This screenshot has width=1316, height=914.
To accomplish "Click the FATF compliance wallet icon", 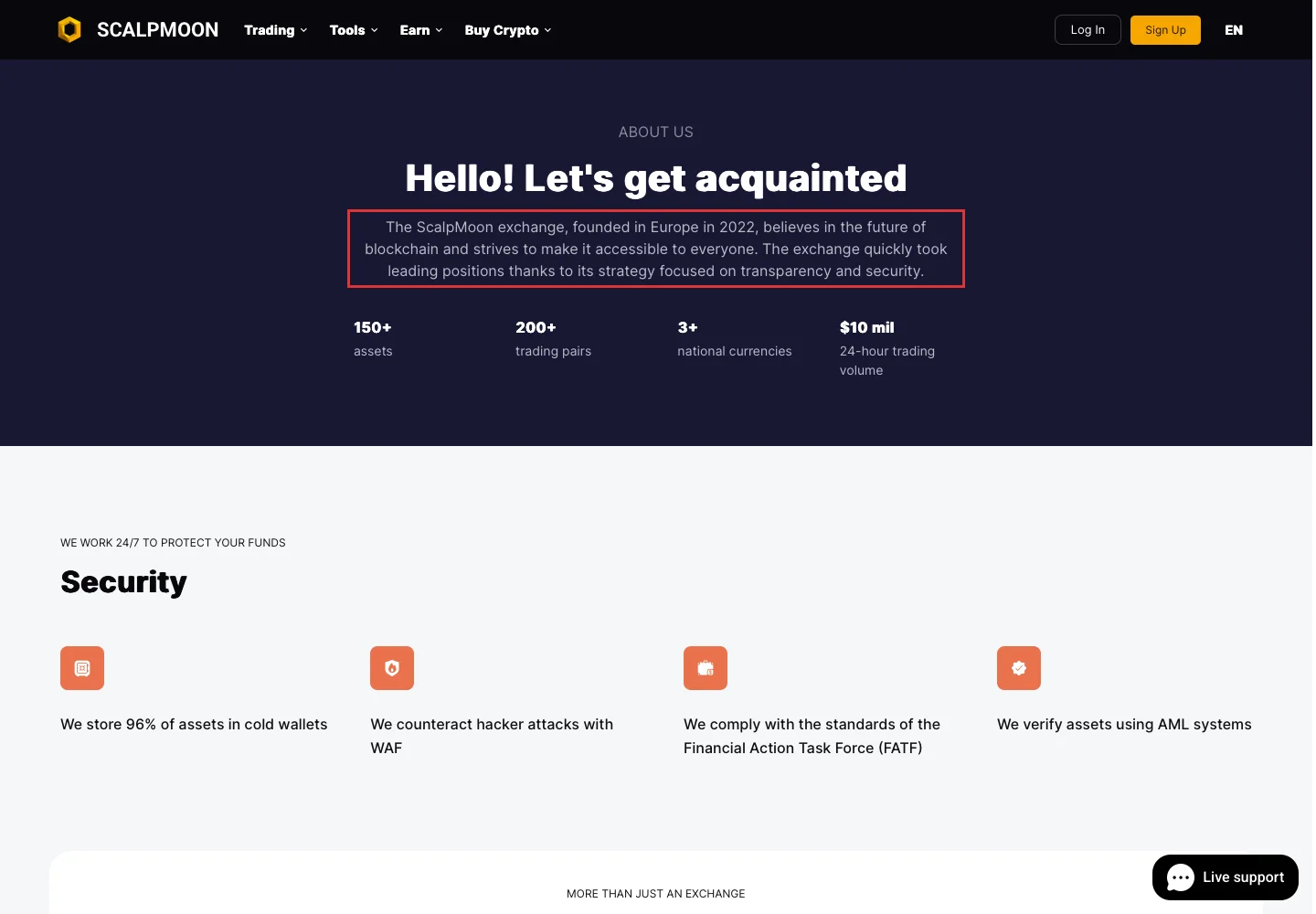I will coord(706,668).
